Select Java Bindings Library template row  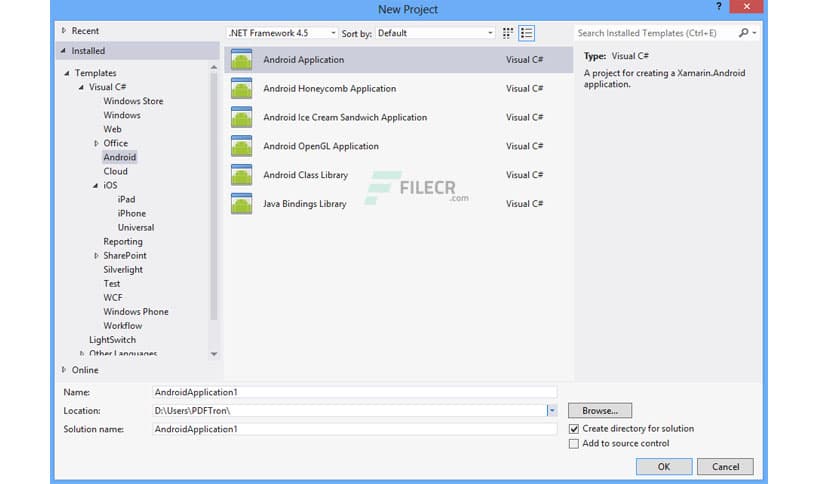click(x=398, y=204)
